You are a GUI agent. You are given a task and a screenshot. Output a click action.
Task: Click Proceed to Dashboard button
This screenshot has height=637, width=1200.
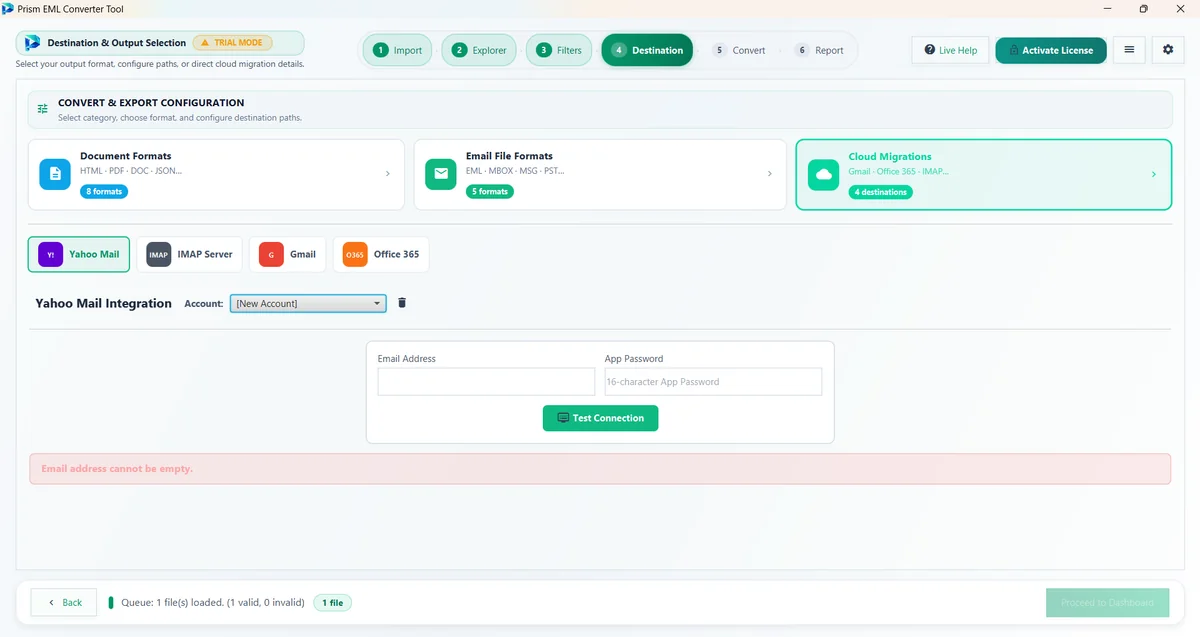1107,603
